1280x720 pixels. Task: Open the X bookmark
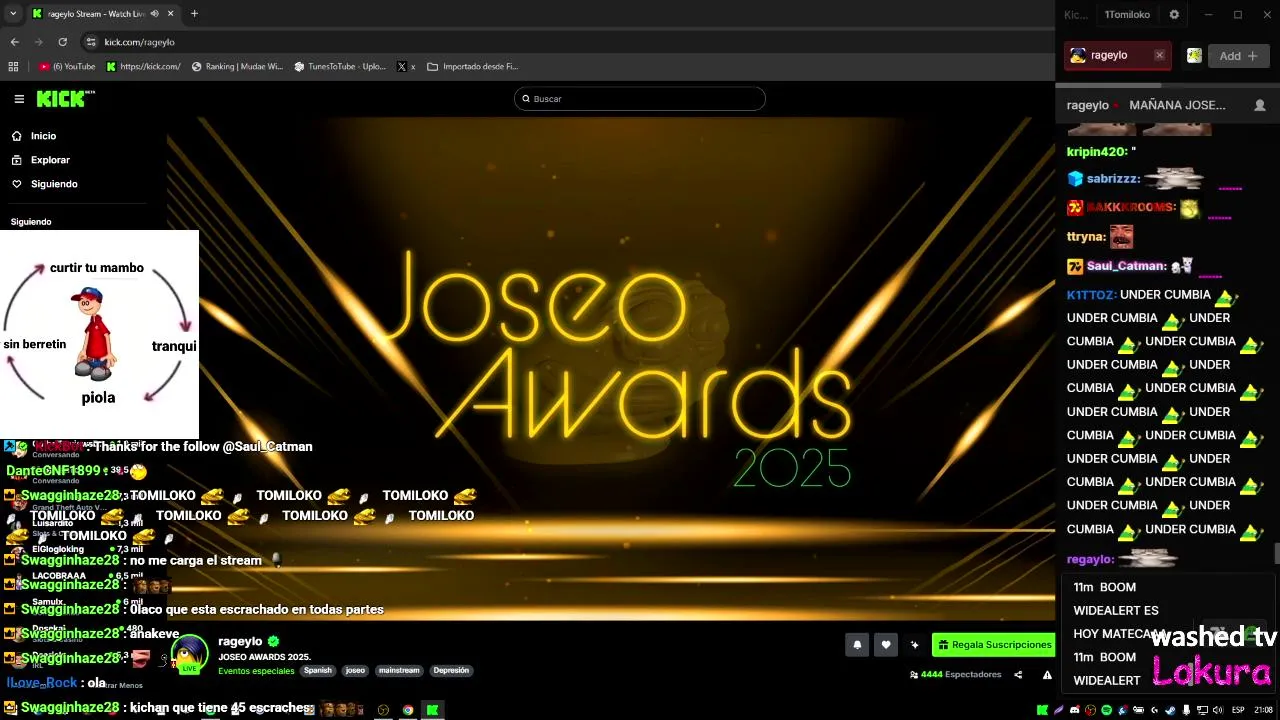(406, 67)
